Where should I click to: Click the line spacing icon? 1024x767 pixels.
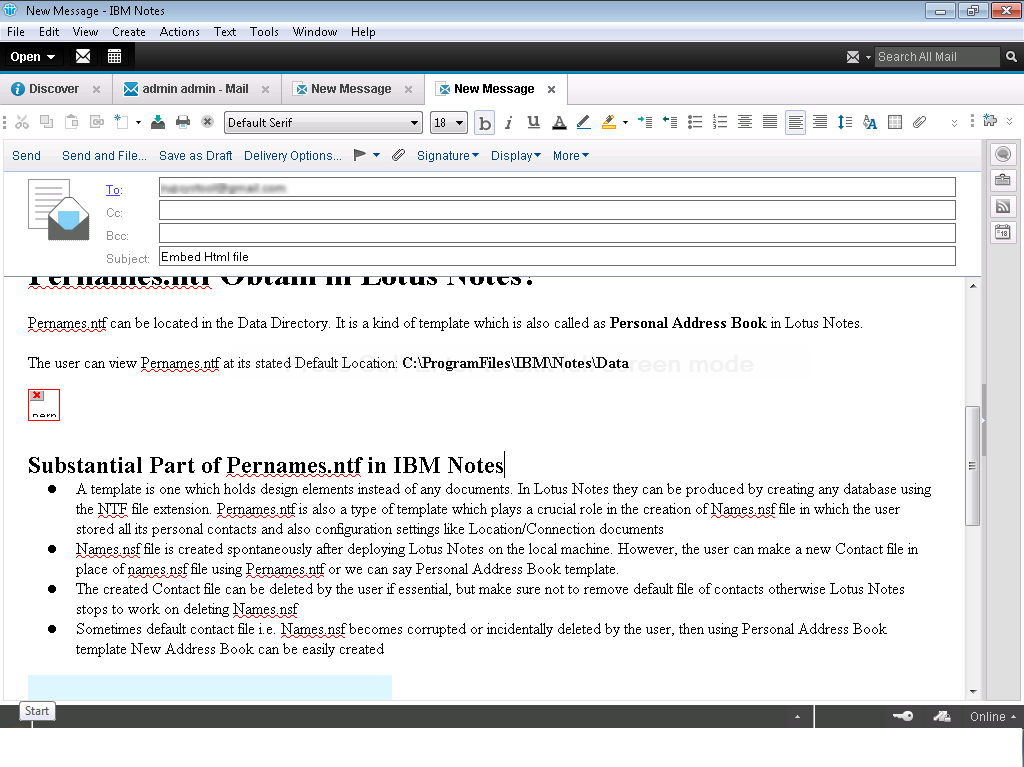pyautogui.click(x=845, y=122)
